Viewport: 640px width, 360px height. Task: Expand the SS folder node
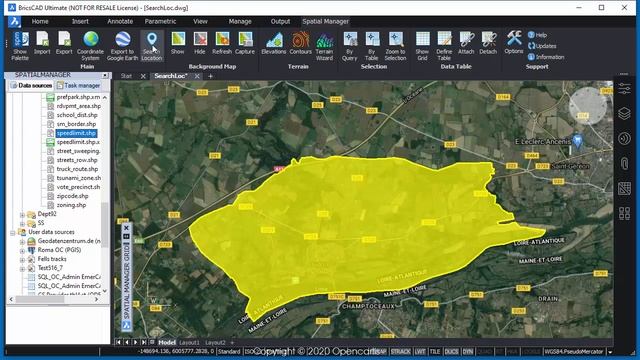[22, 223]
